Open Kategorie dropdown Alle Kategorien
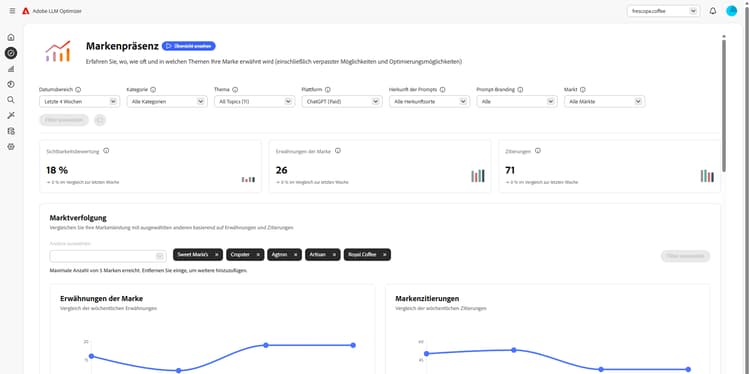 coord(167,101)
